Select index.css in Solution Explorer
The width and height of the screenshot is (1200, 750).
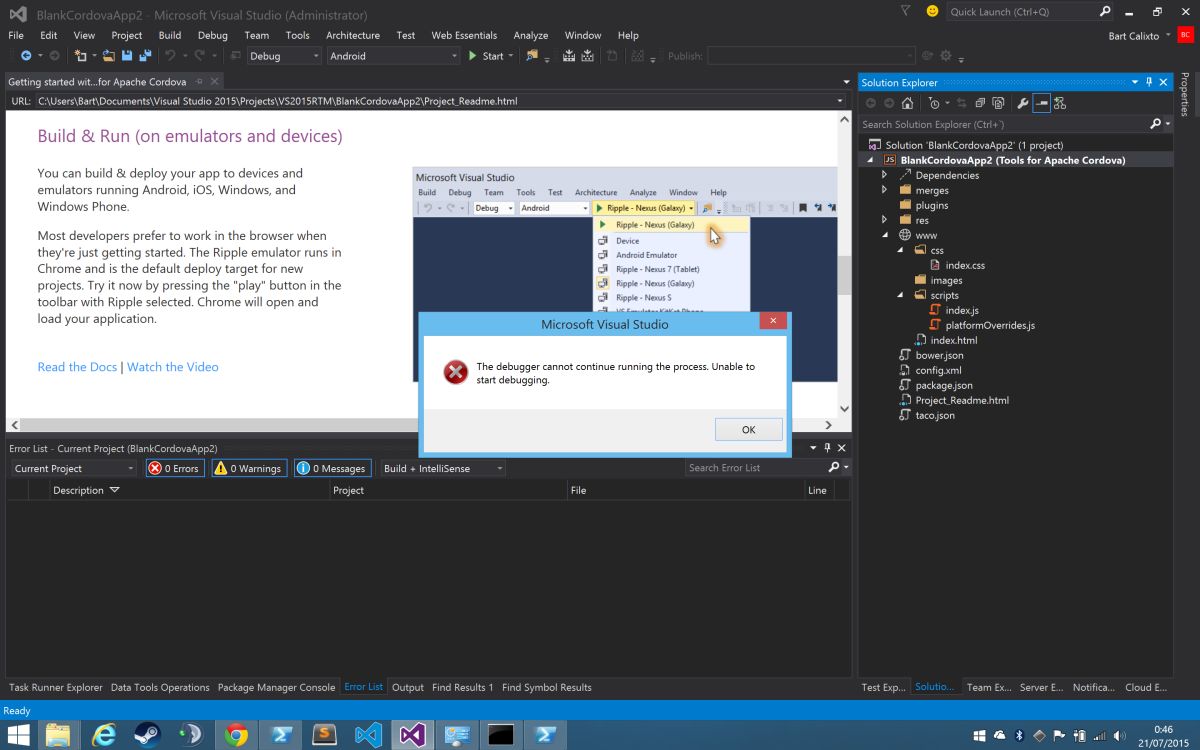pyautogui.click(x=965, y=265)
